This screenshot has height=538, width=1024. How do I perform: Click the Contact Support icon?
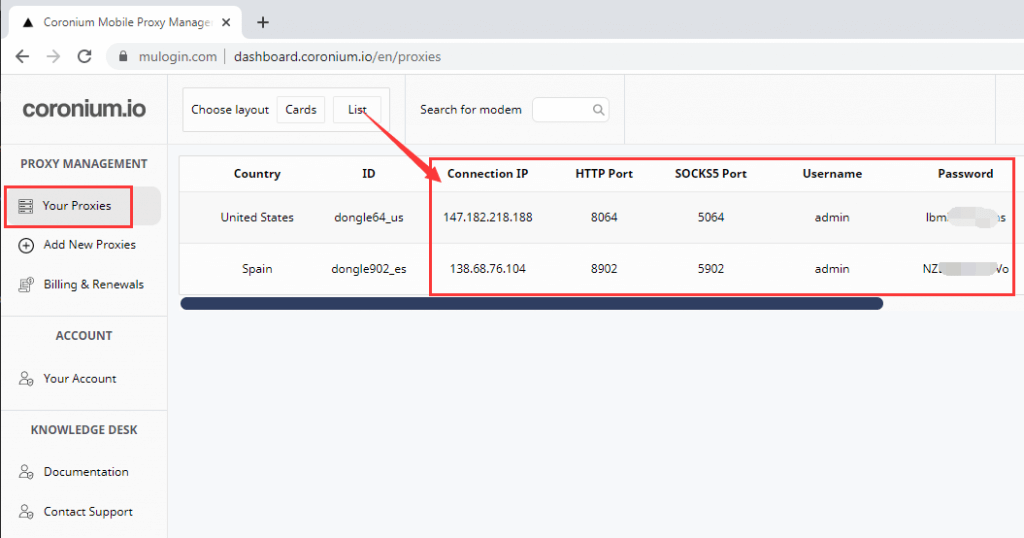coord(26,512)
